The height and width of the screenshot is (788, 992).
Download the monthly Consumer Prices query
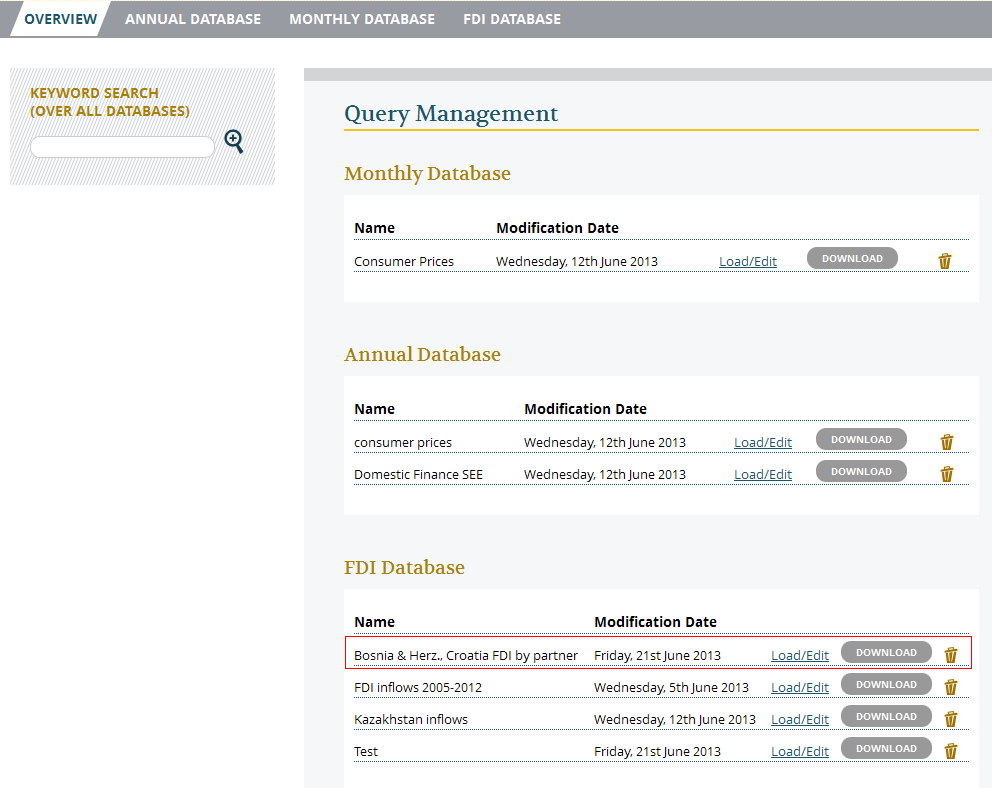[x=852, y=259]
